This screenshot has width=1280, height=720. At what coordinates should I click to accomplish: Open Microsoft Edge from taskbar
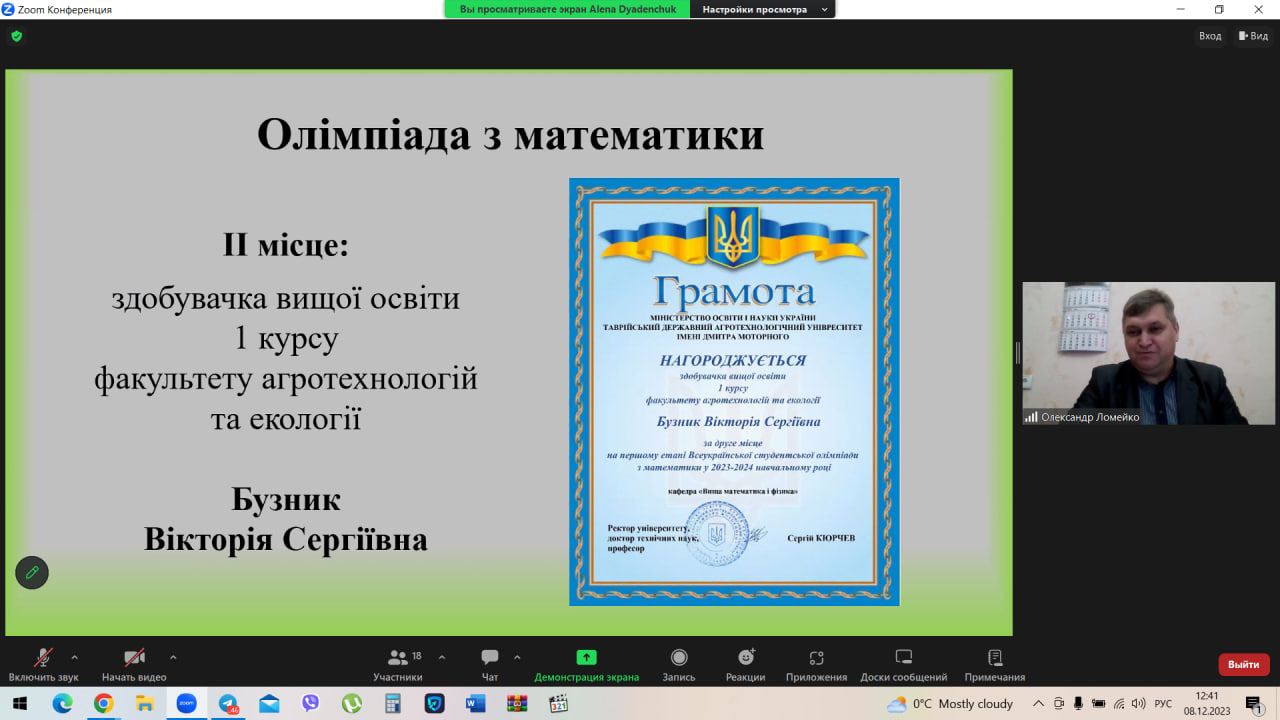pyautogui.click(x=62, y=703)
